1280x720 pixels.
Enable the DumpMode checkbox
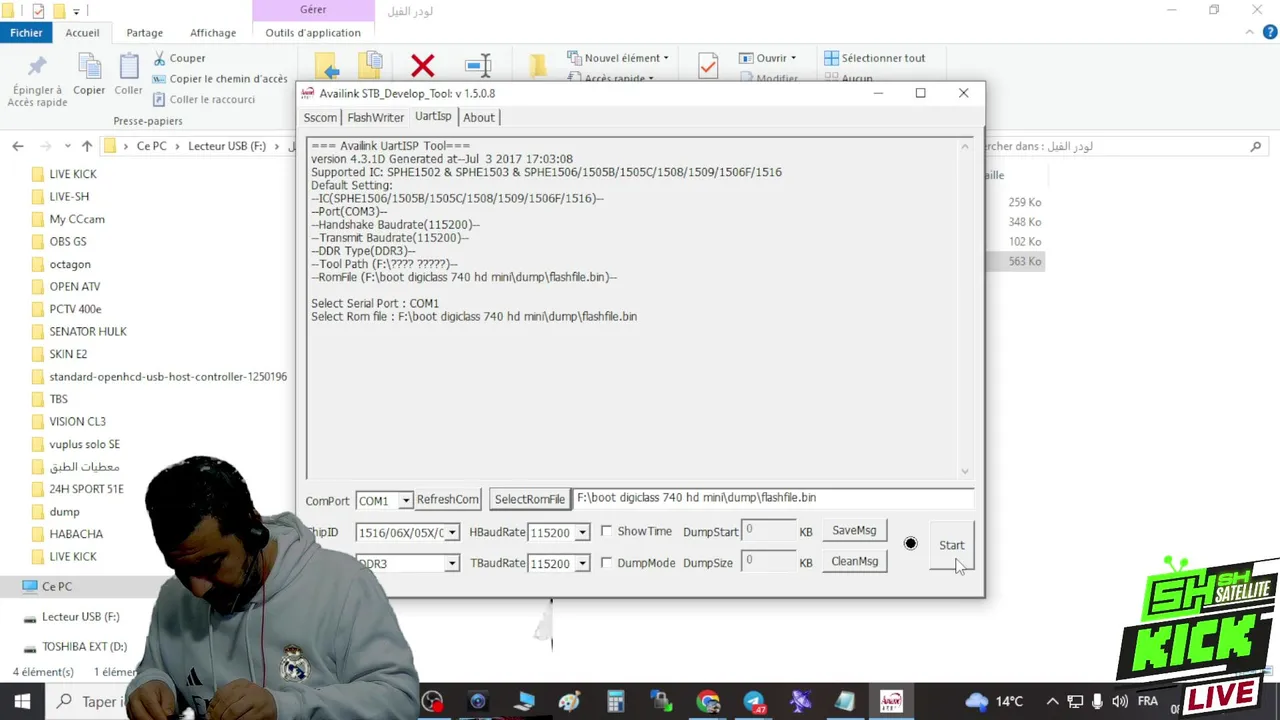click(606, 563)
